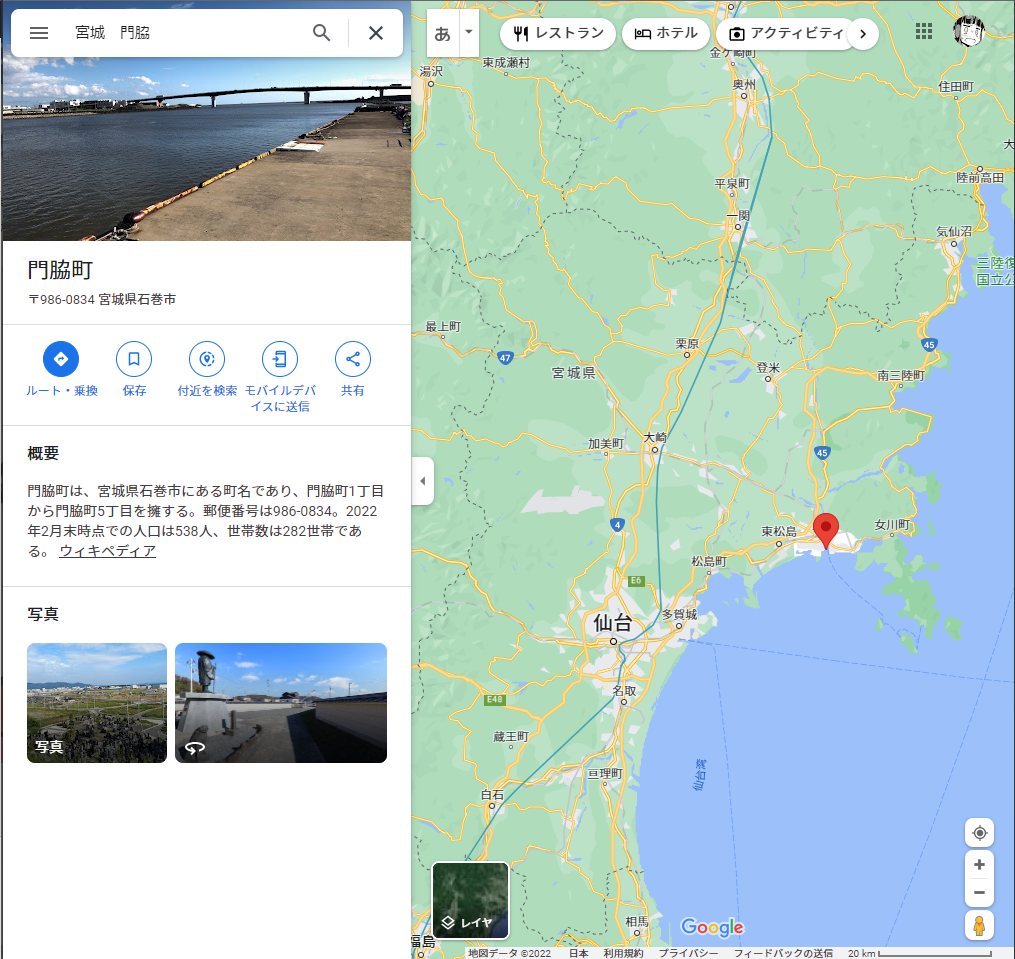Screen dimensions: 1015x959
Task: Send to mobile device icon
Action: click(x=280, y=359)
